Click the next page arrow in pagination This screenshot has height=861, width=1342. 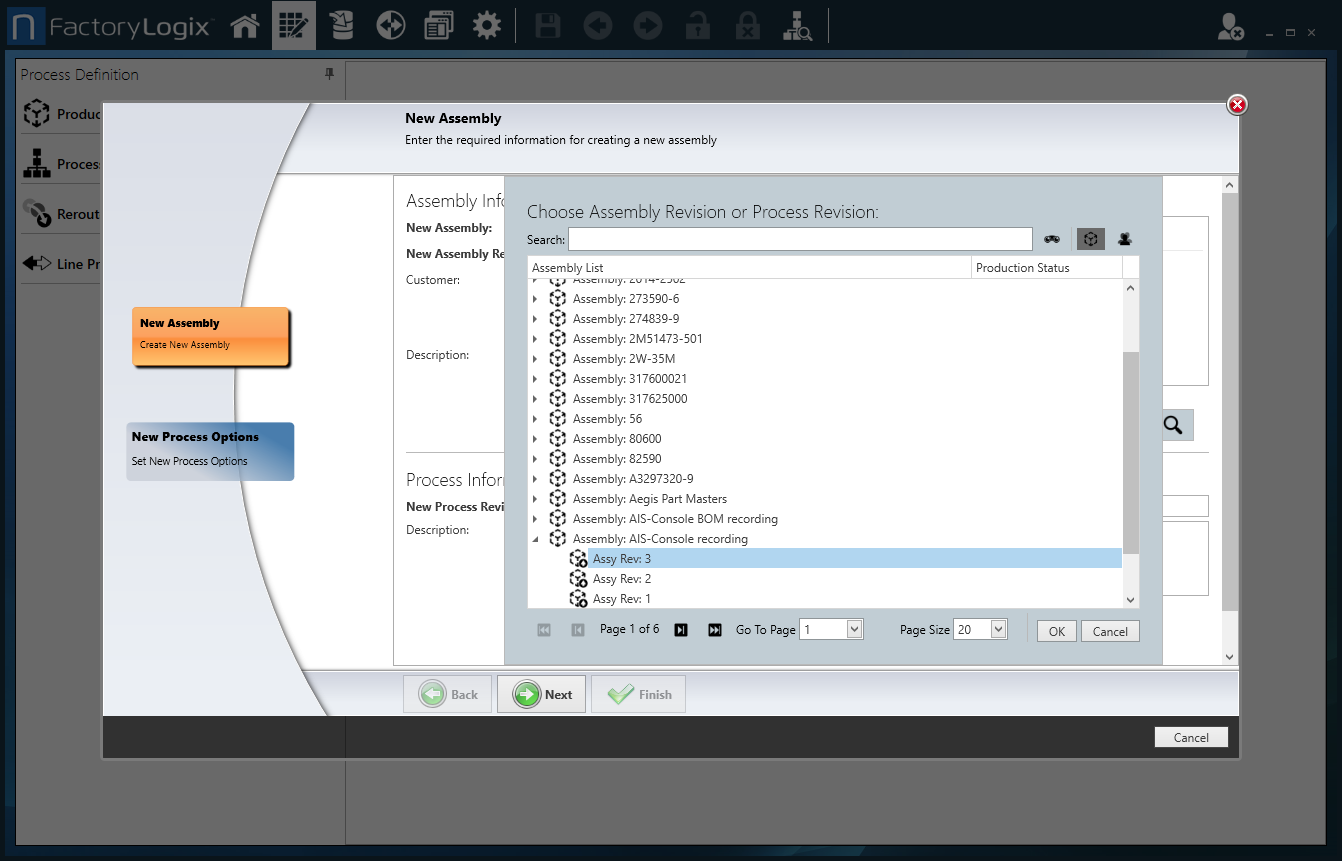pyautogui.click(x=681, y=629)
